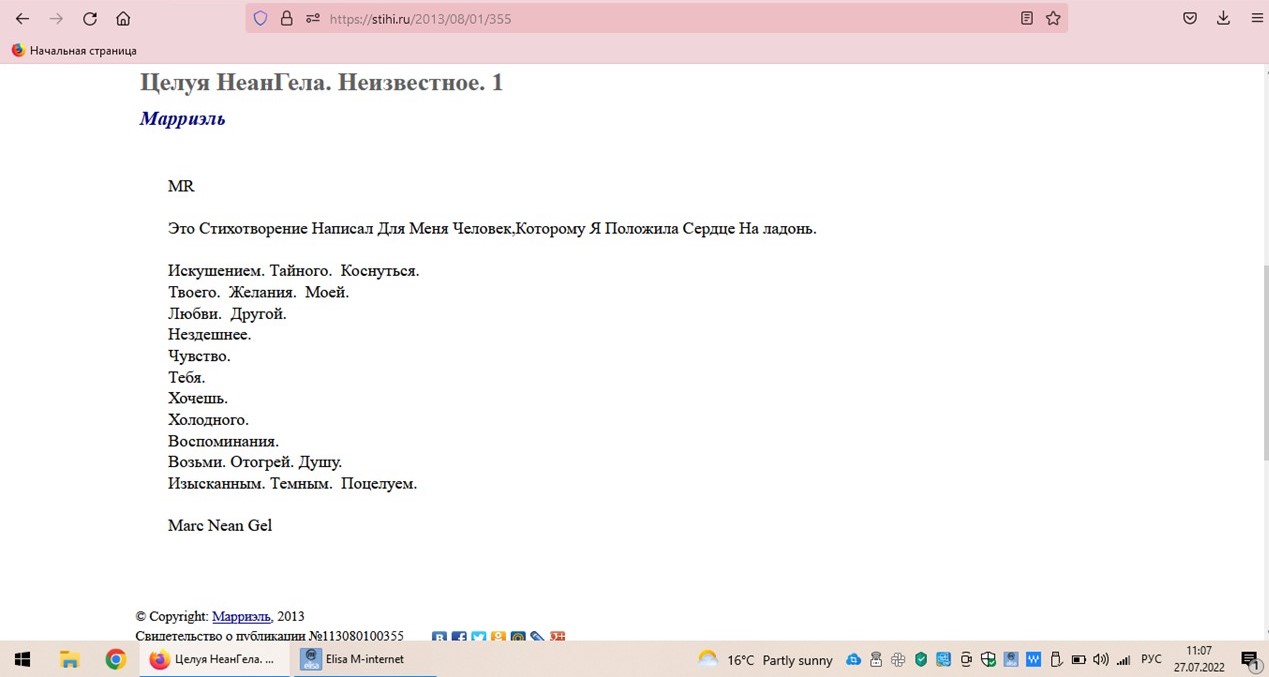Toggle Reader View for this page

[x=1027, y=18]
